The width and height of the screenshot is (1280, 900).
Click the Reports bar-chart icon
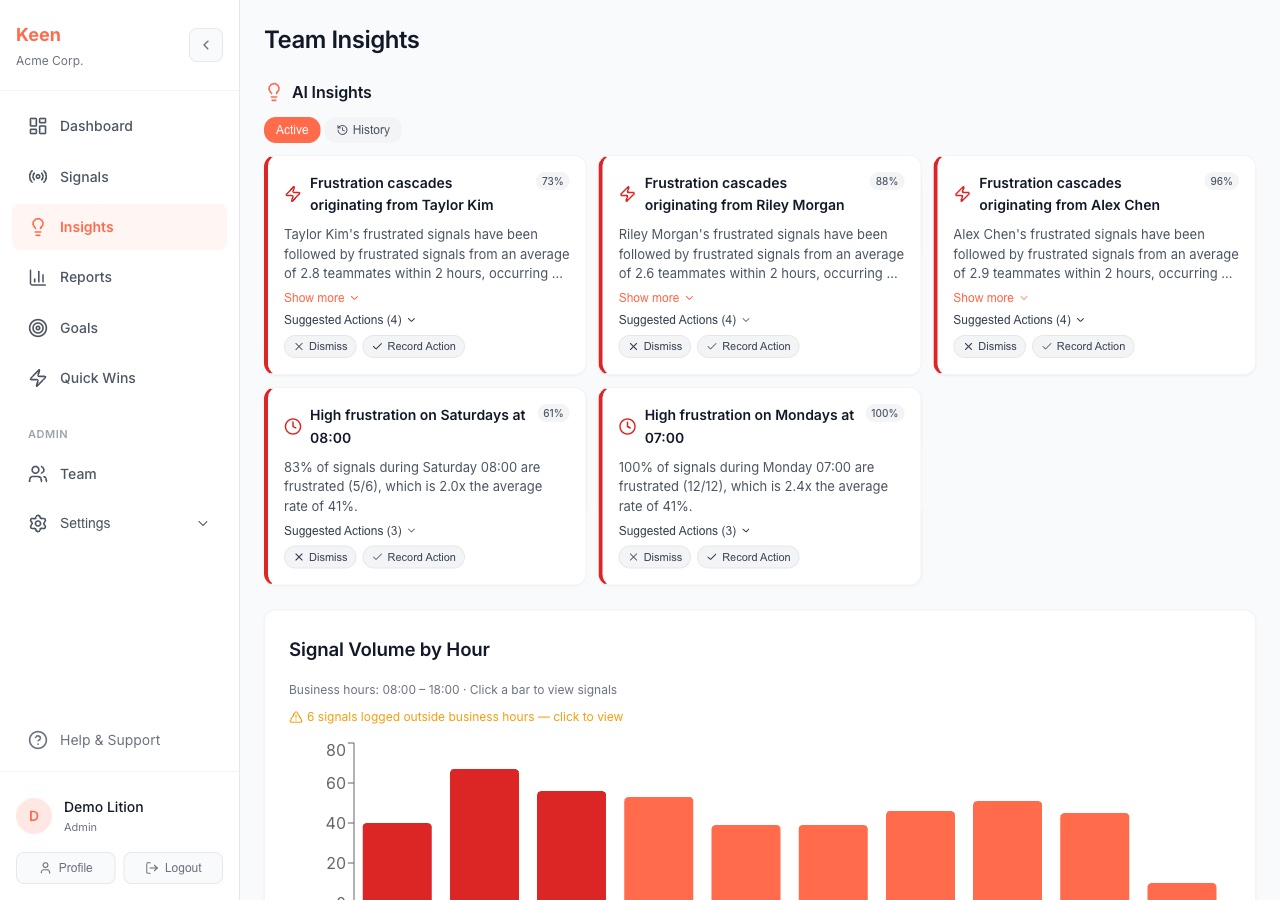coord(38,277)
